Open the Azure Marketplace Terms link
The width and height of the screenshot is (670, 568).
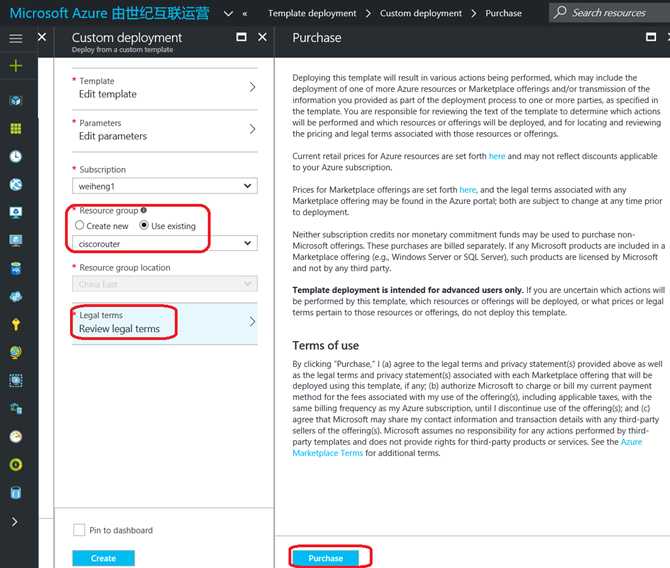(467, 447)
